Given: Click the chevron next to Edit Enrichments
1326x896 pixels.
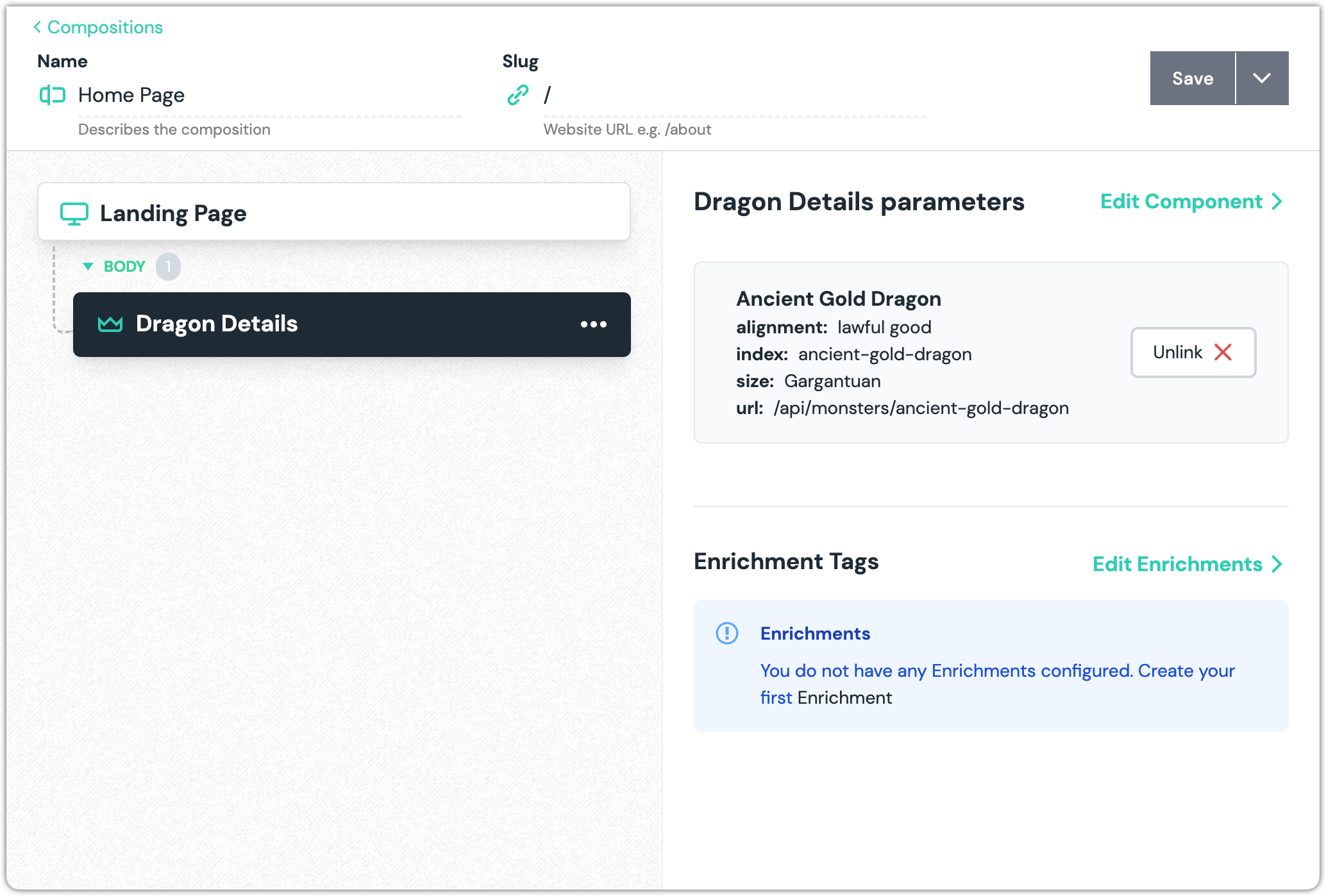Looking at the screenshot, I should tap(1277, 564).
